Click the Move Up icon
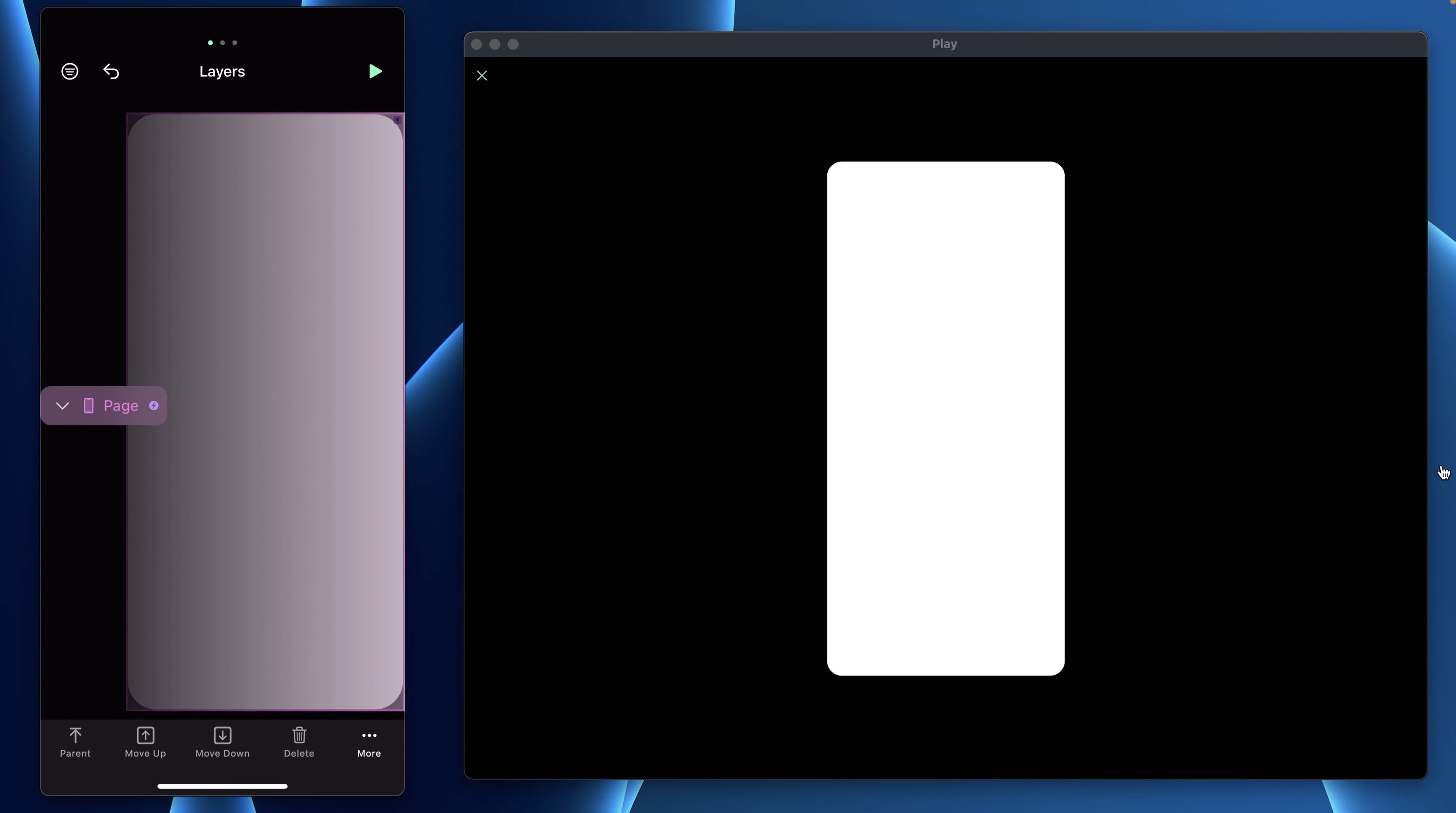The image size is (1456, 813). [x=145, y=735]
